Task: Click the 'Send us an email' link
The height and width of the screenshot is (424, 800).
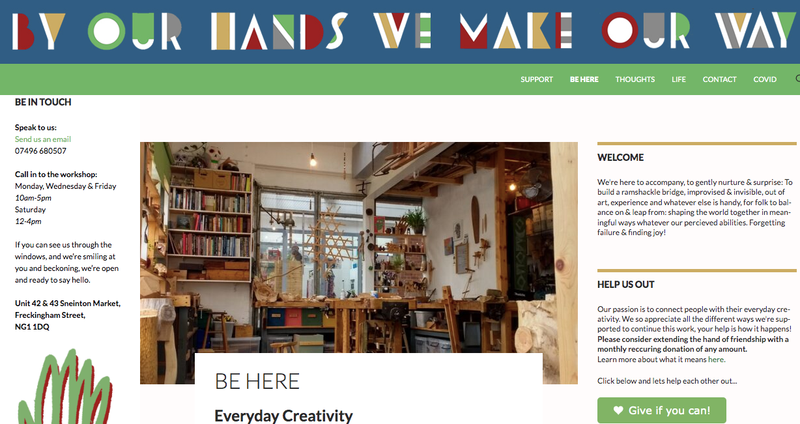Action: point(43,139)
